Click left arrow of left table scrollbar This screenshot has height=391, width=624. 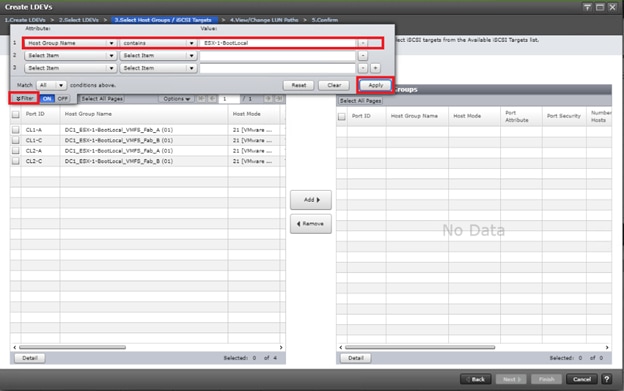coord(15,347)
